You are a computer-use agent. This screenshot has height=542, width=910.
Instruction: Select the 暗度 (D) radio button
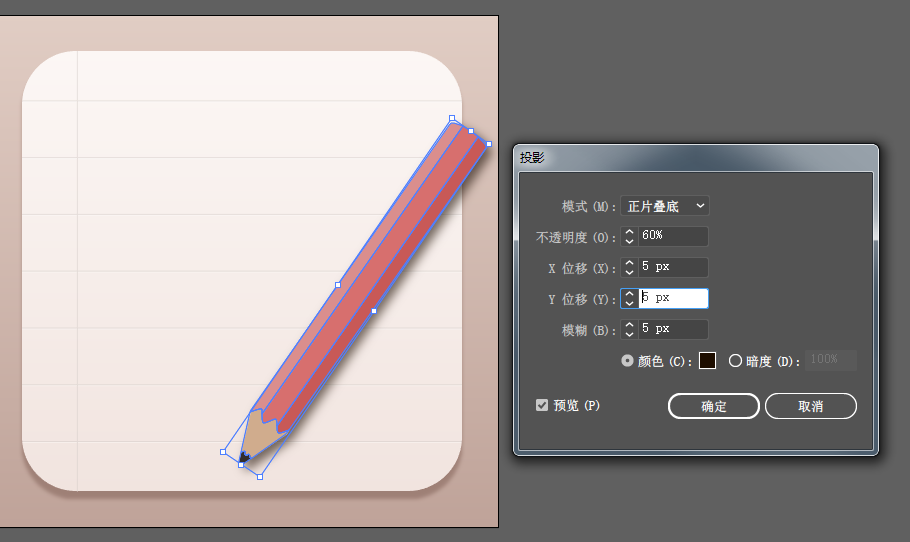(735, 361)
